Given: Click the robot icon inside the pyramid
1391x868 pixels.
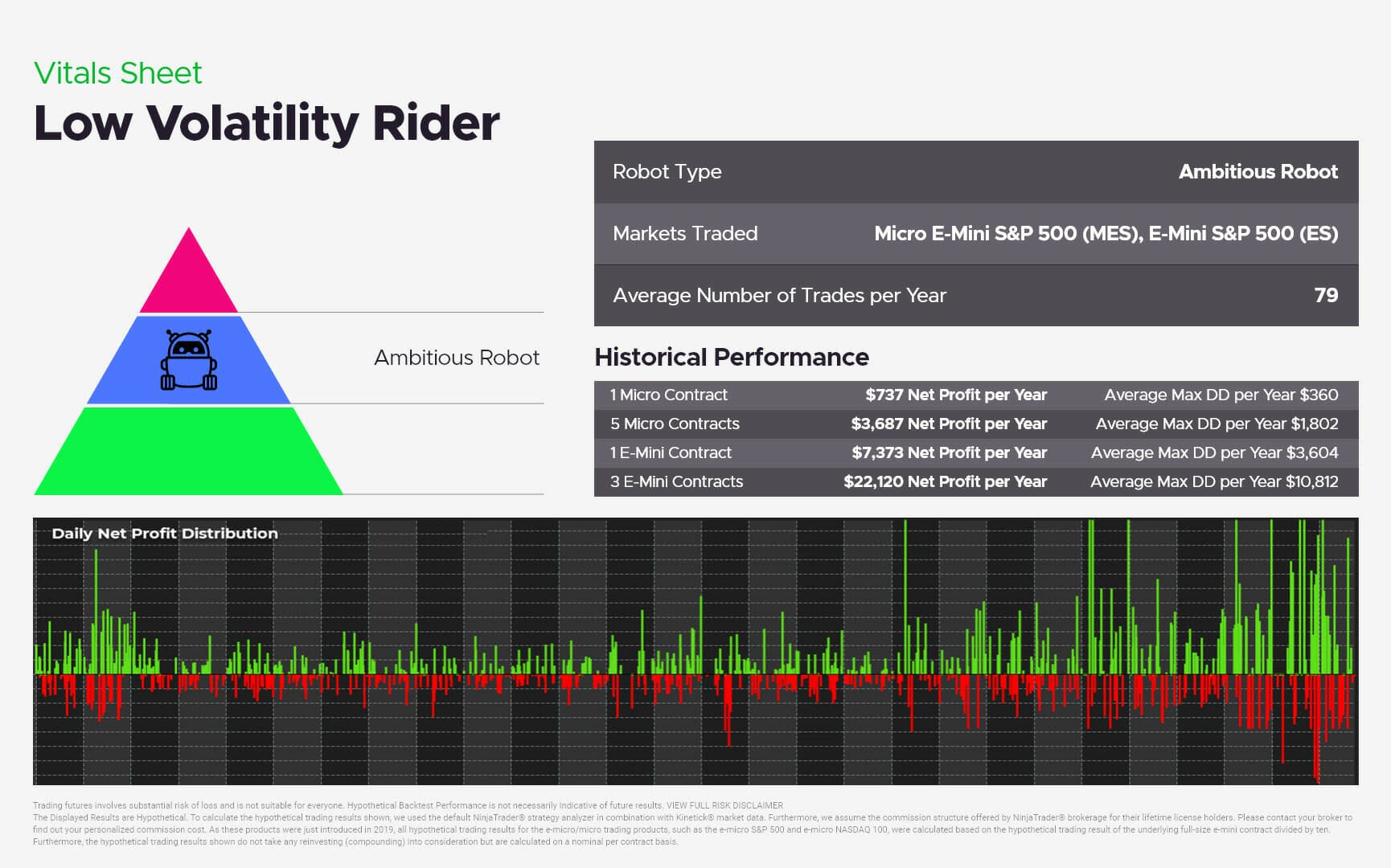Looking at the screenshot, I should click(191, 358).
